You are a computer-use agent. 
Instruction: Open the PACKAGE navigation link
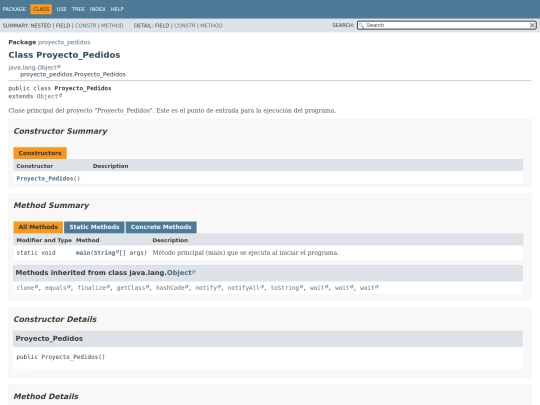tap(14, 9)
